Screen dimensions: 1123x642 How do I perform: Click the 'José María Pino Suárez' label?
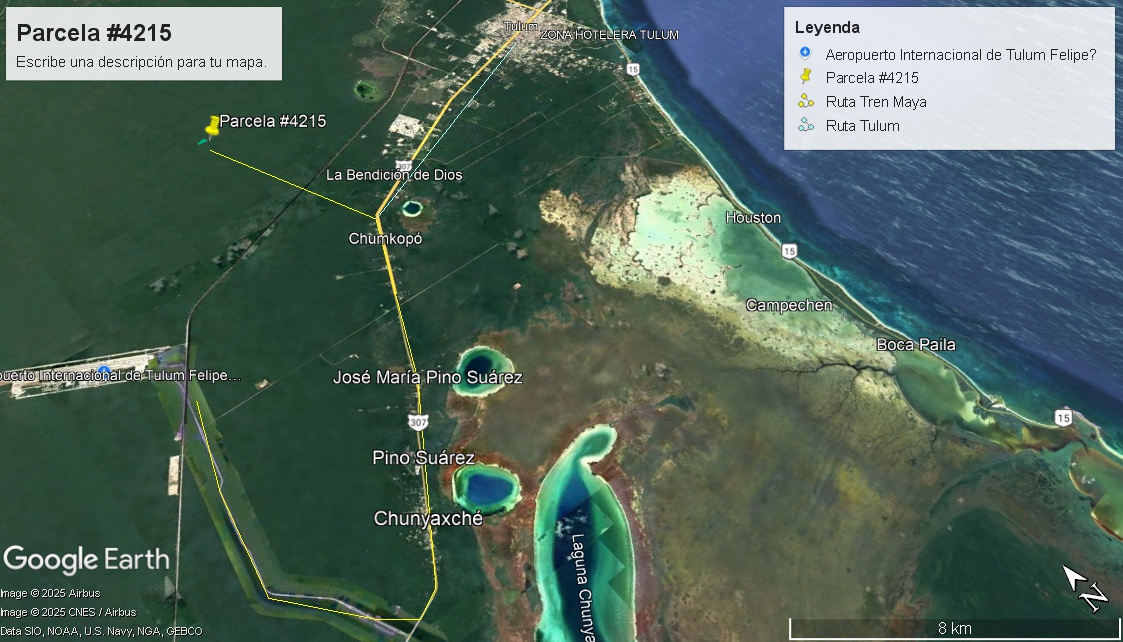click(427, 378)
